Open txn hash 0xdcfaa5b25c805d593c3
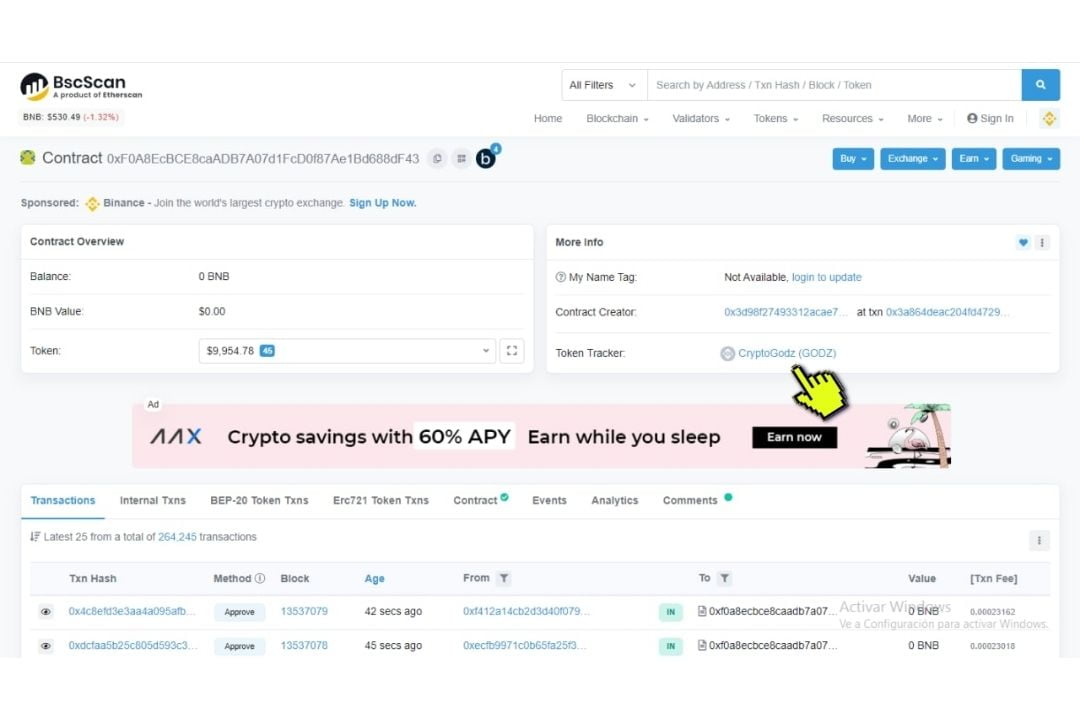This screenshot has width=1080, height=720. coord(132,646)
